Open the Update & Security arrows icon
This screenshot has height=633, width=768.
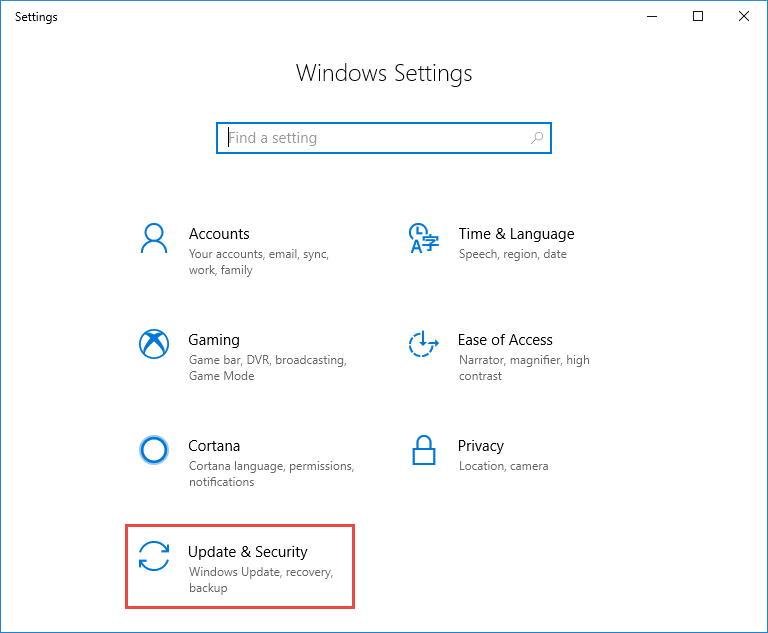tap(154, 556)
